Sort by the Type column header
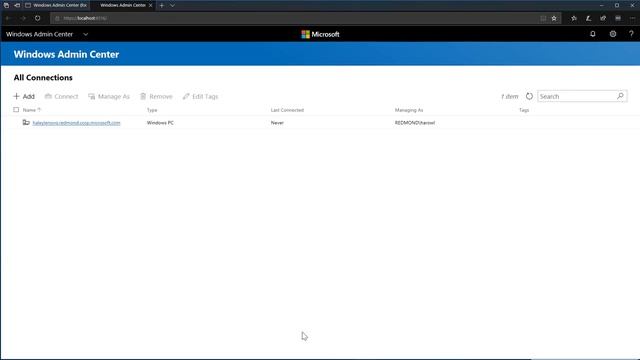 (152, 110)
